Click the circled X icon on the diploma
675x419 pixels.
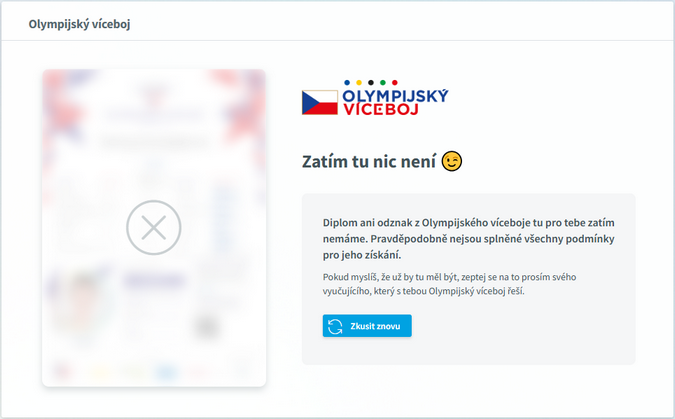point(154,227)
